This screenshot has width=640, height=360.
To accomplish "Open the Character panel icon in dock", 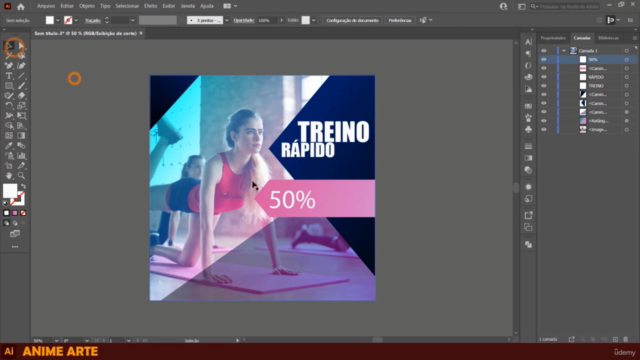I will 528,42.
